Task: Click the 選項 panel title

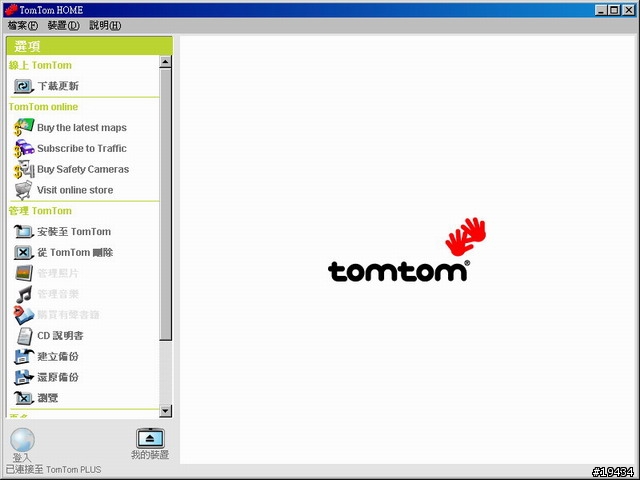Action: 27,46
